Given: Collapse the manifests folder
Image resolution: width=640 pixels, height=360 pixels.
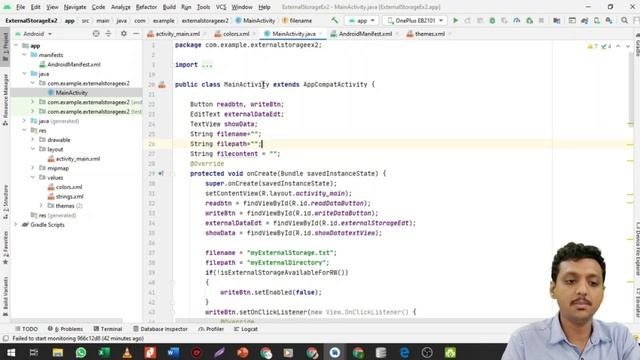Looking at the screenshot, I should point(24,55).
